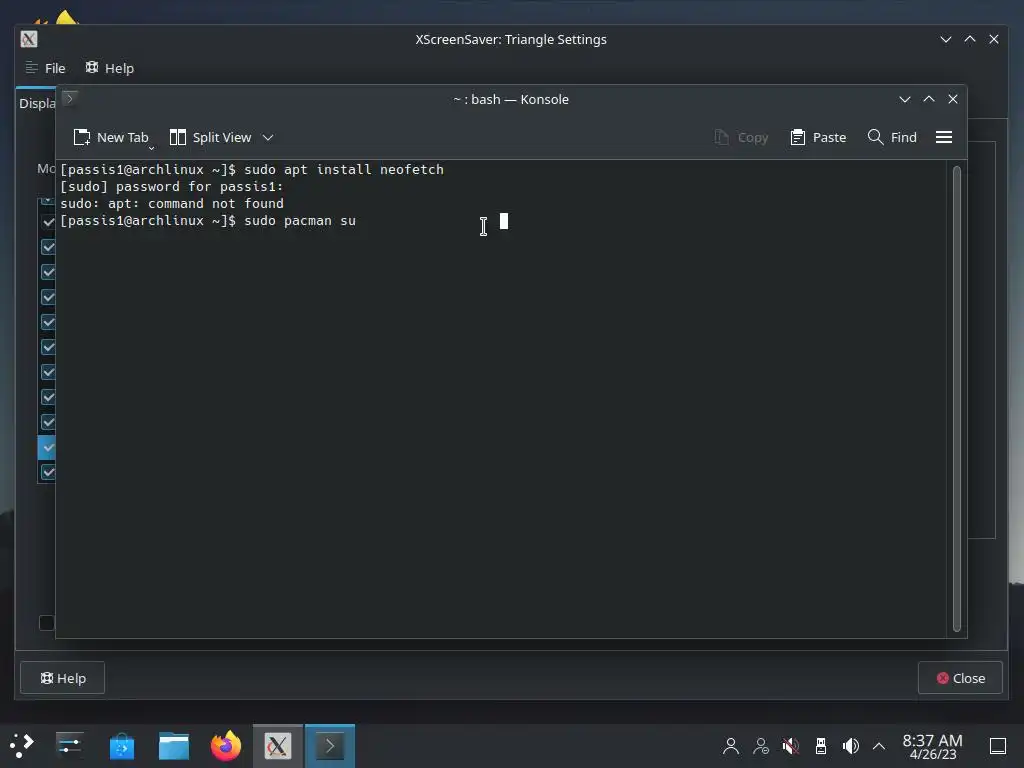Click the Split View button
This screenshot has width=1024, height=768.
coord(210,137)
